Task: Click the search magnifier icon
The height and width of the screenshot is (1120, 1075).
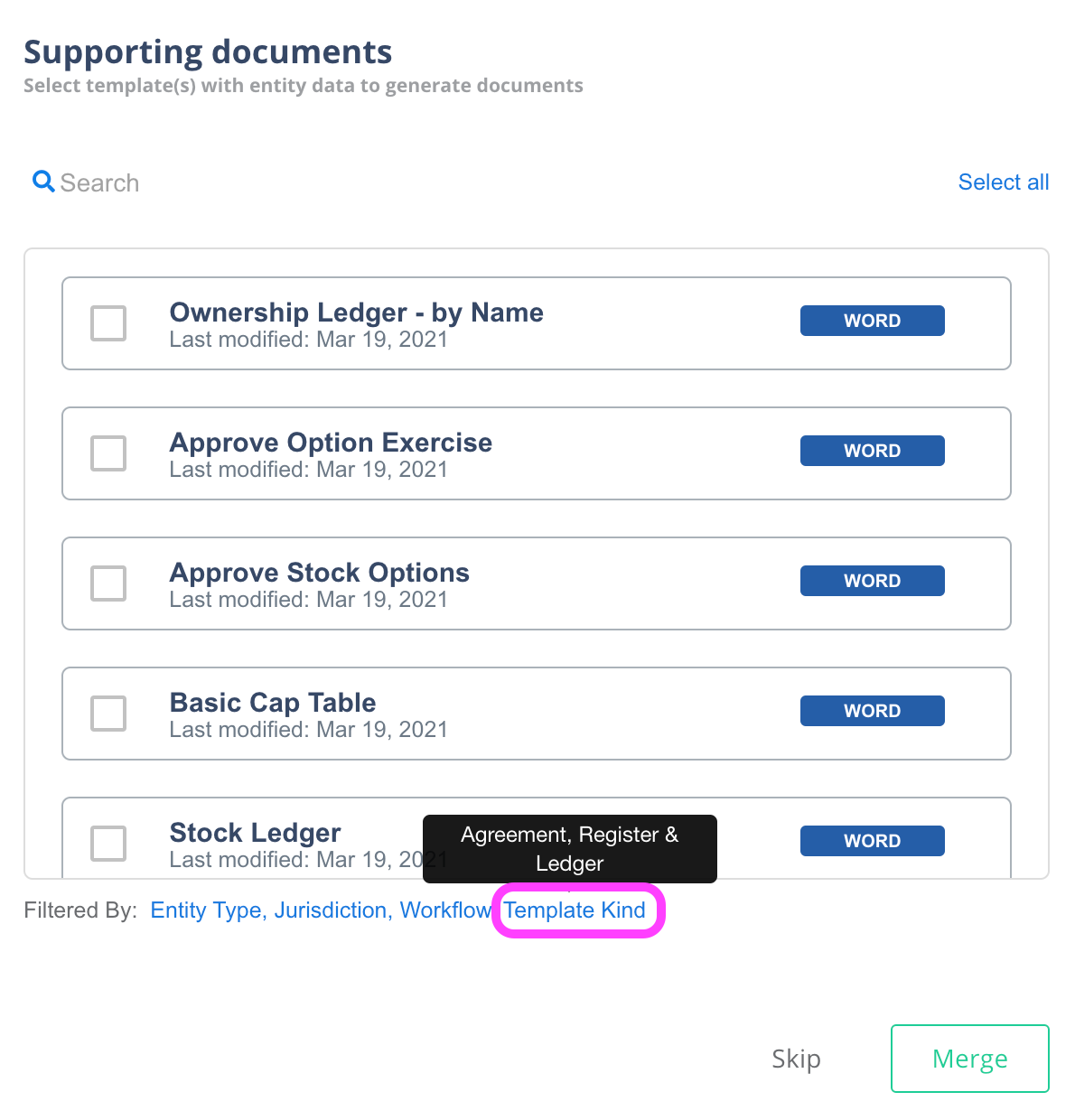Action: pyautogui.click(x=43, y=182)
